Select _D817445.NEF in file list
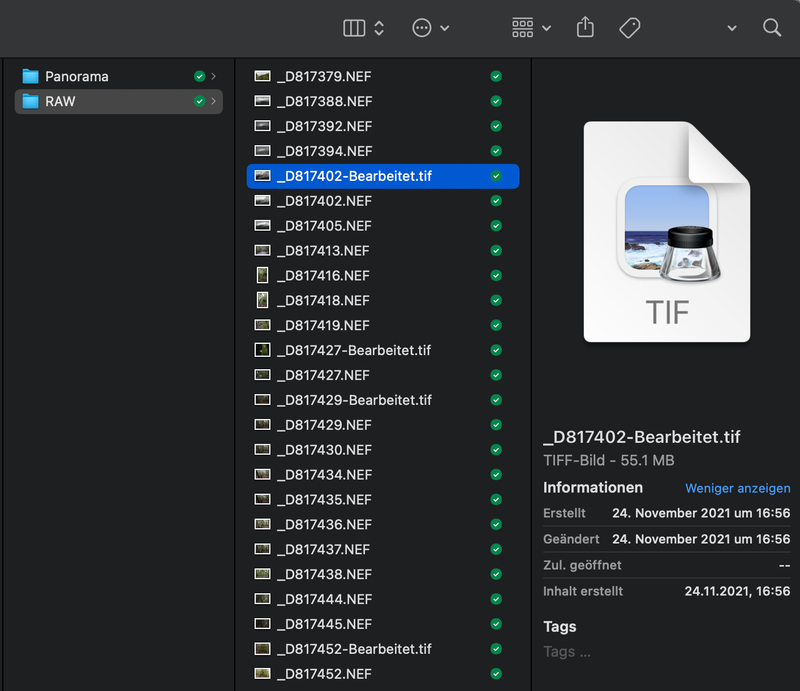 (x=324, y=624)
